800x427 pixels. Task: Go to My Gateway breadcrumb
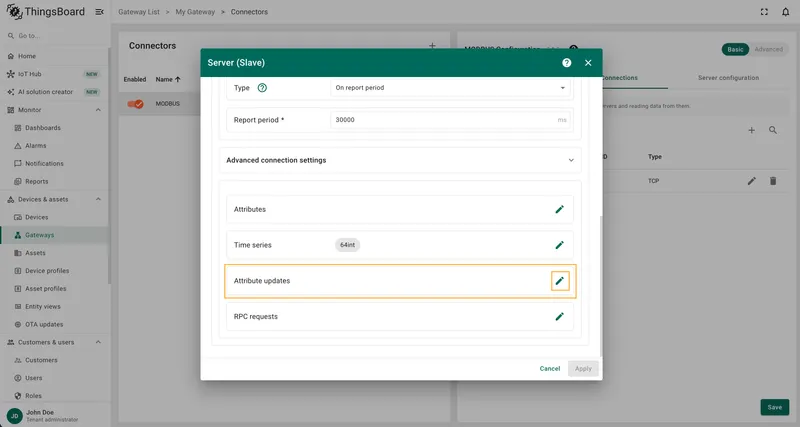pyautogui.click(x=195, y=12)
